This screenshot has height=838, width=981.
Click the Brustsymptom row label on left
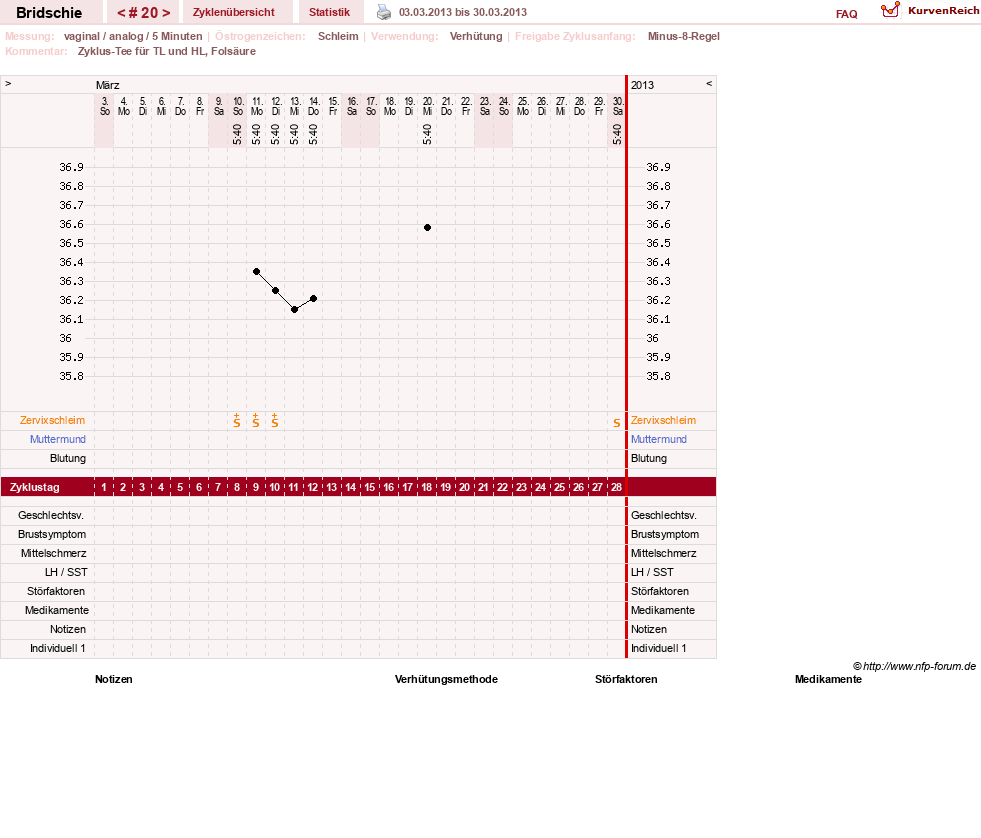(x=52, y=534)
